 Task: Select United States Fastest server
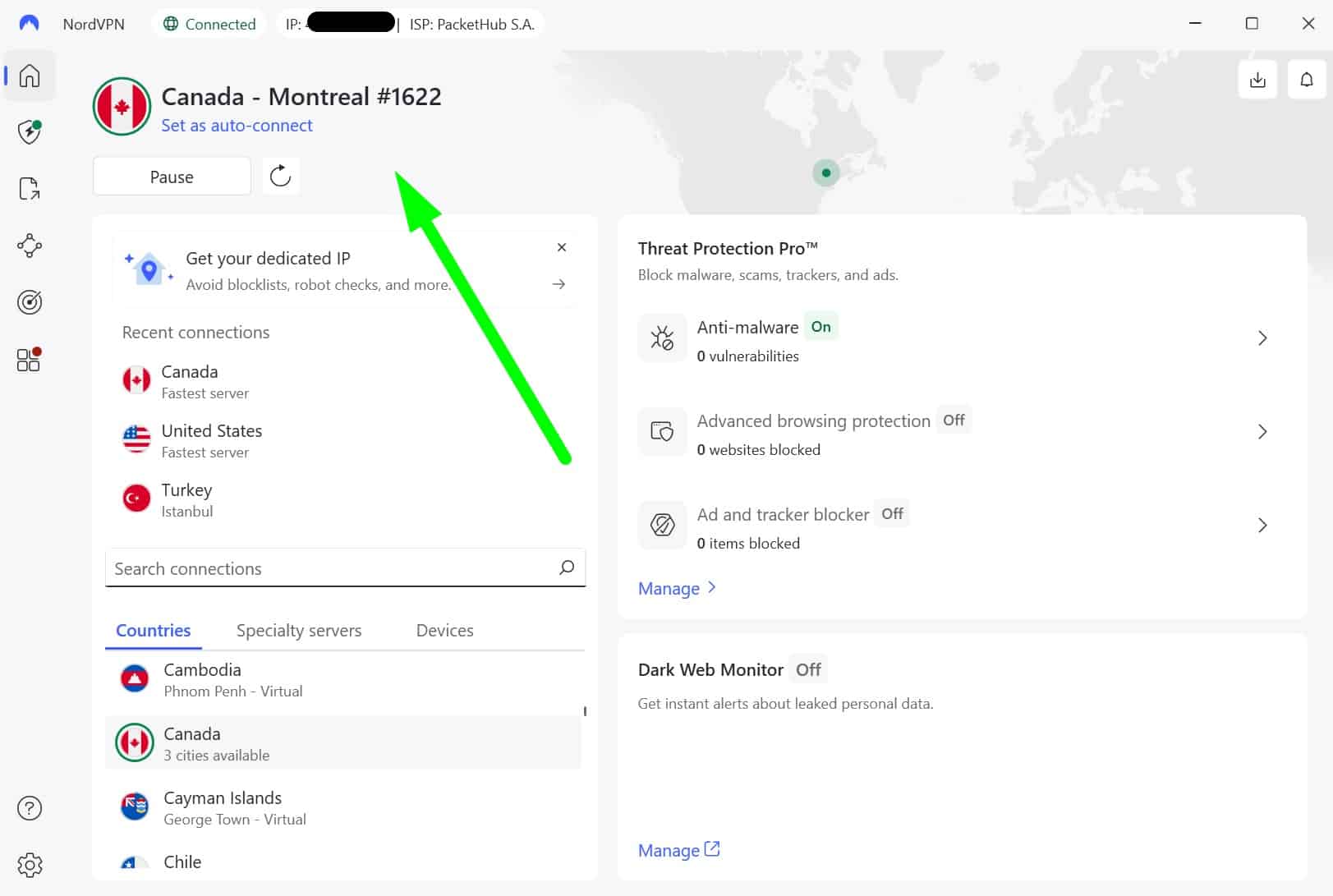[345, 441]
